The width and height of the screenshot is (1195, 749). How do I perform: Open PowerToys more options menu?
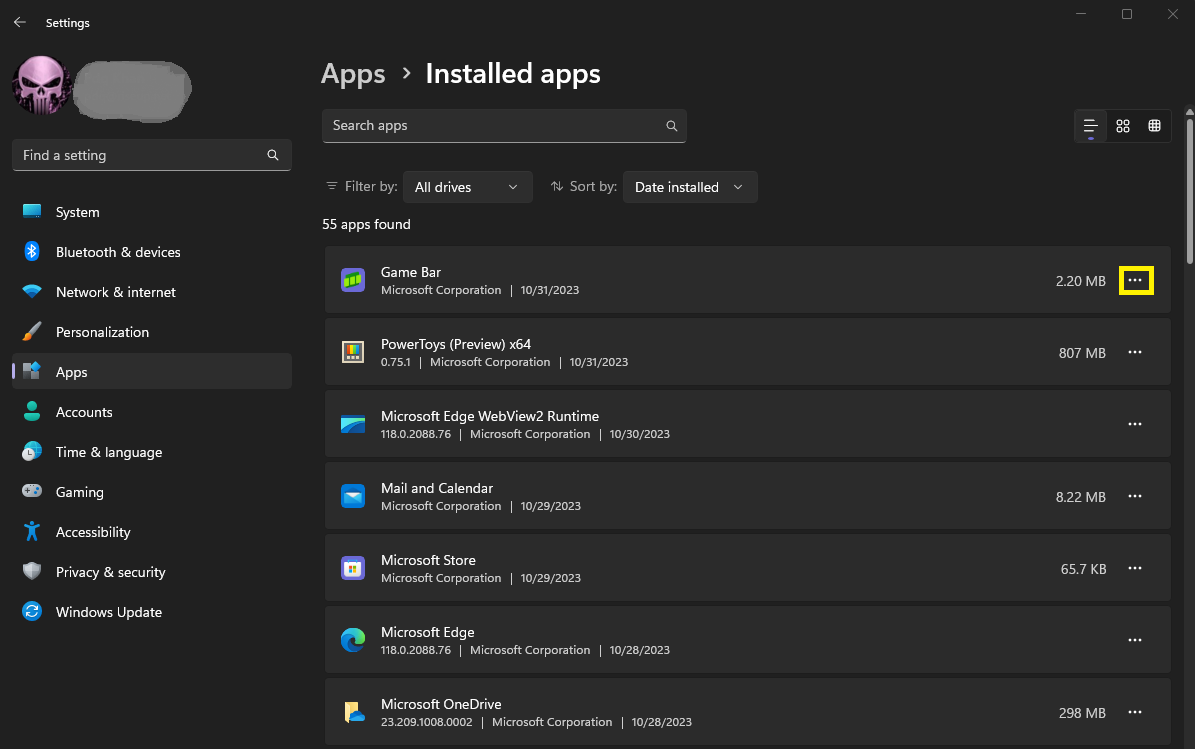tap(1135, 353)
